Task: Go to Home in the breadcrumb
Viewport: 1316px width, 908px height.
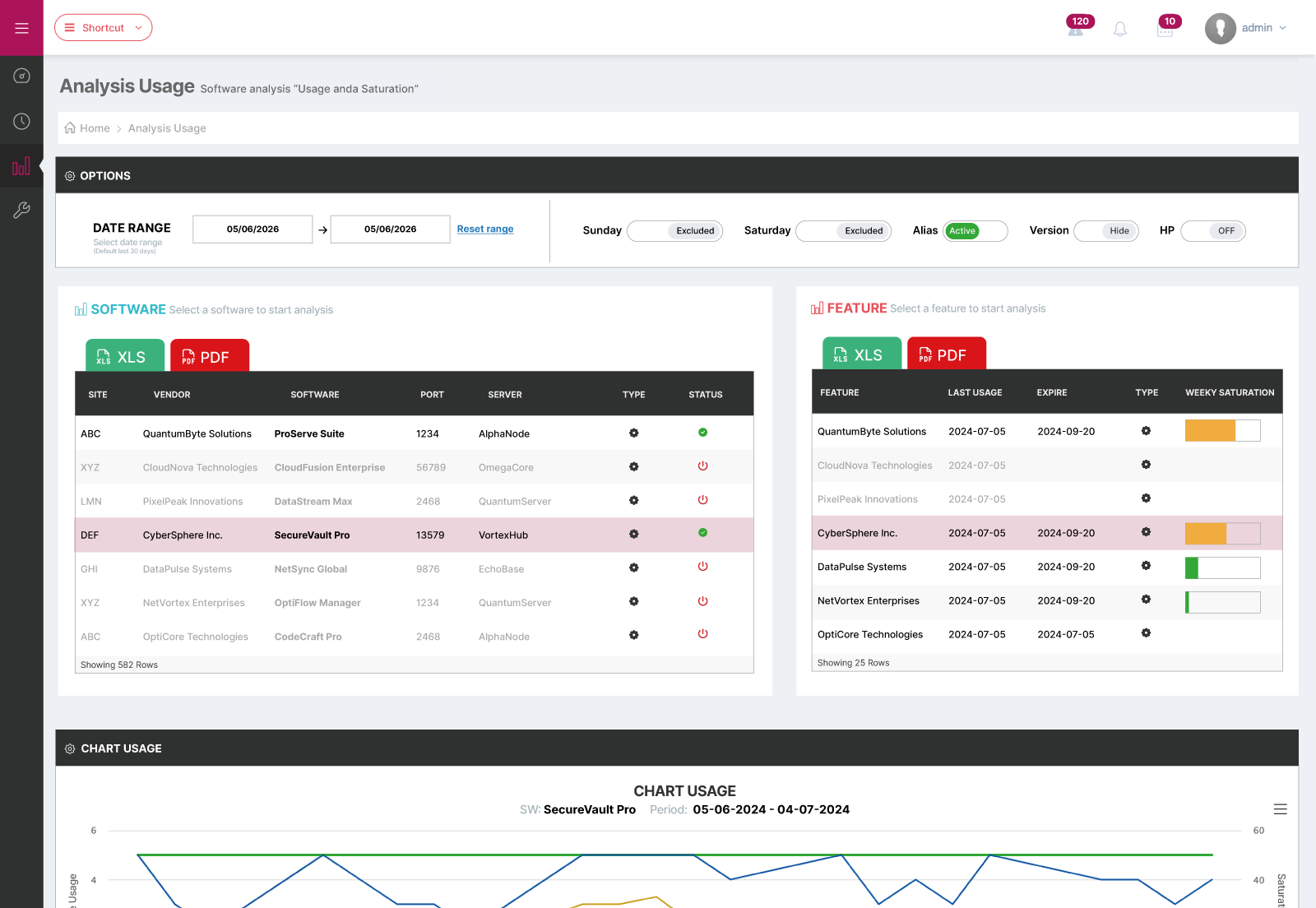Action: 95,128
